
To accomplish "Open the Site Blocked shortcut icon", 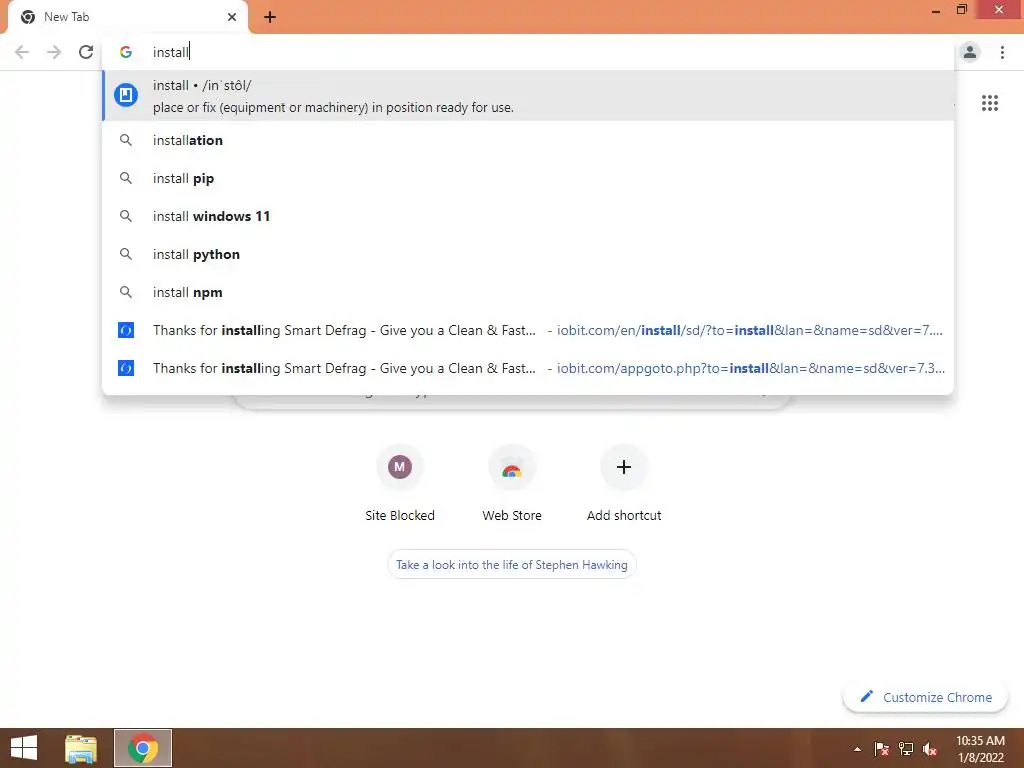I will point(400,467).
